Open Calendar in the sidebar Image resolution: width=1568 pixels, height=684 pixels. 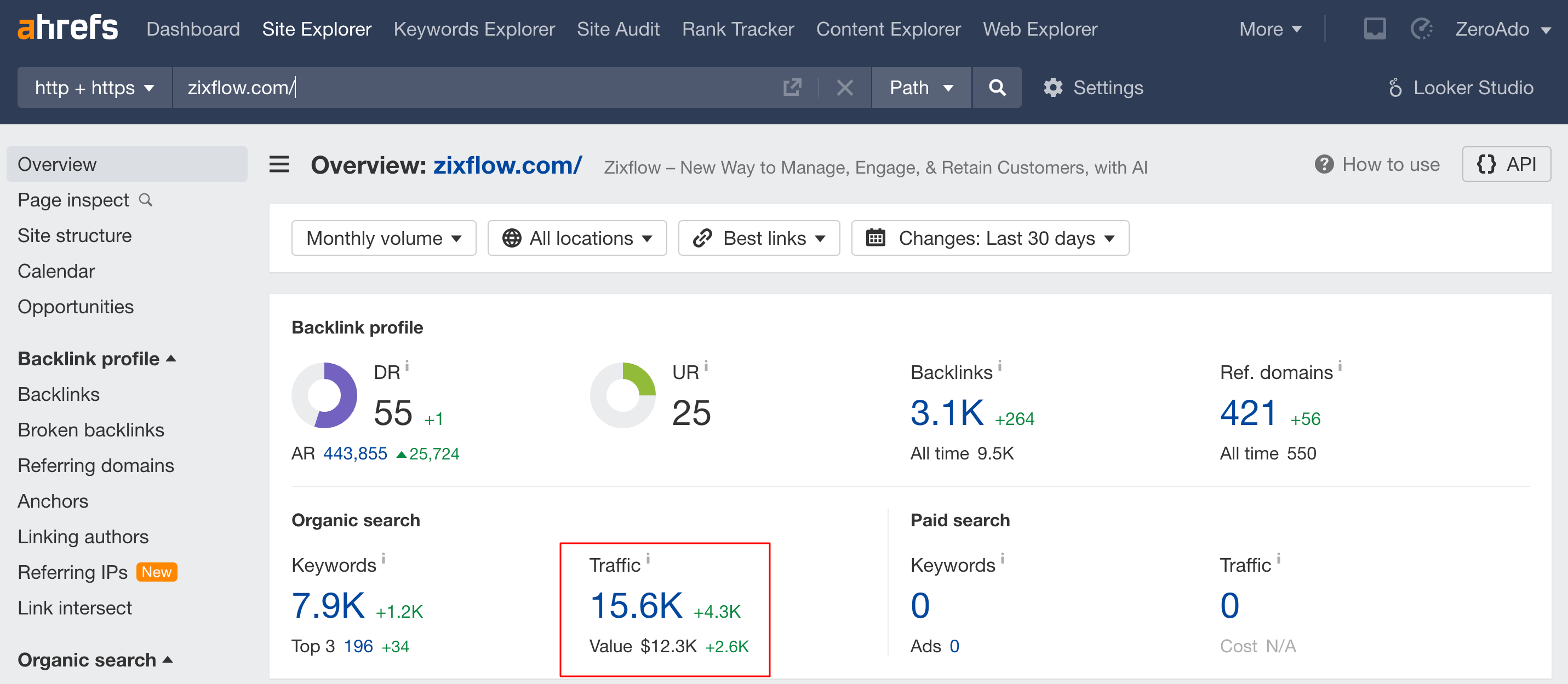coord(56,271)
